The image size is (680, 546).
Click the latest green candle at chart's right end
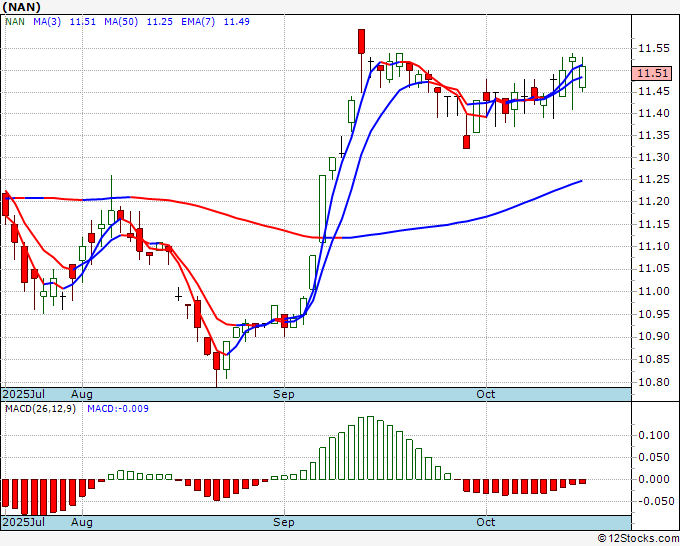point(582,77)
